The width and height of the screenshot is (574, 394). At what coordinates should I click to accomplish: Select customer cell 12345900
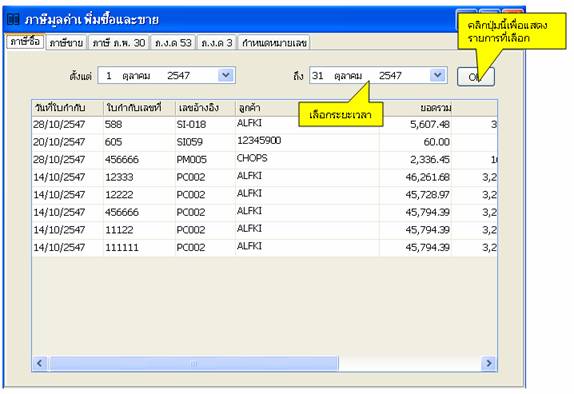(x=307, y=141)
